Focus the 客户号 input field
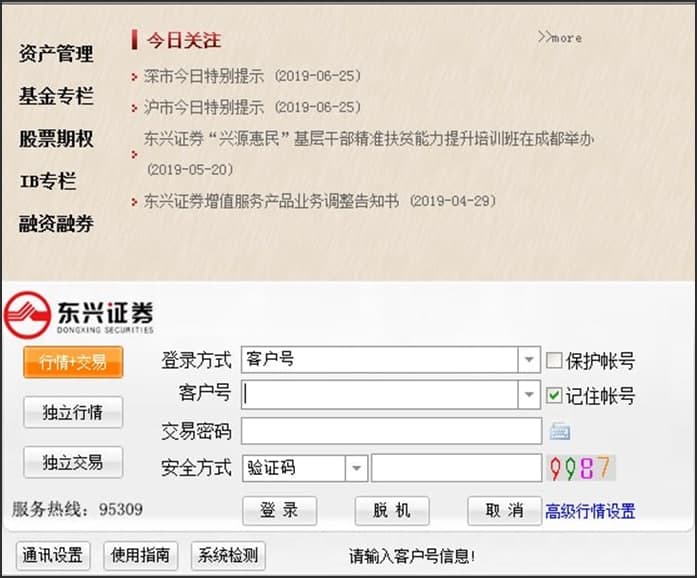Screen dimensions: 697x578 (380, 394)
